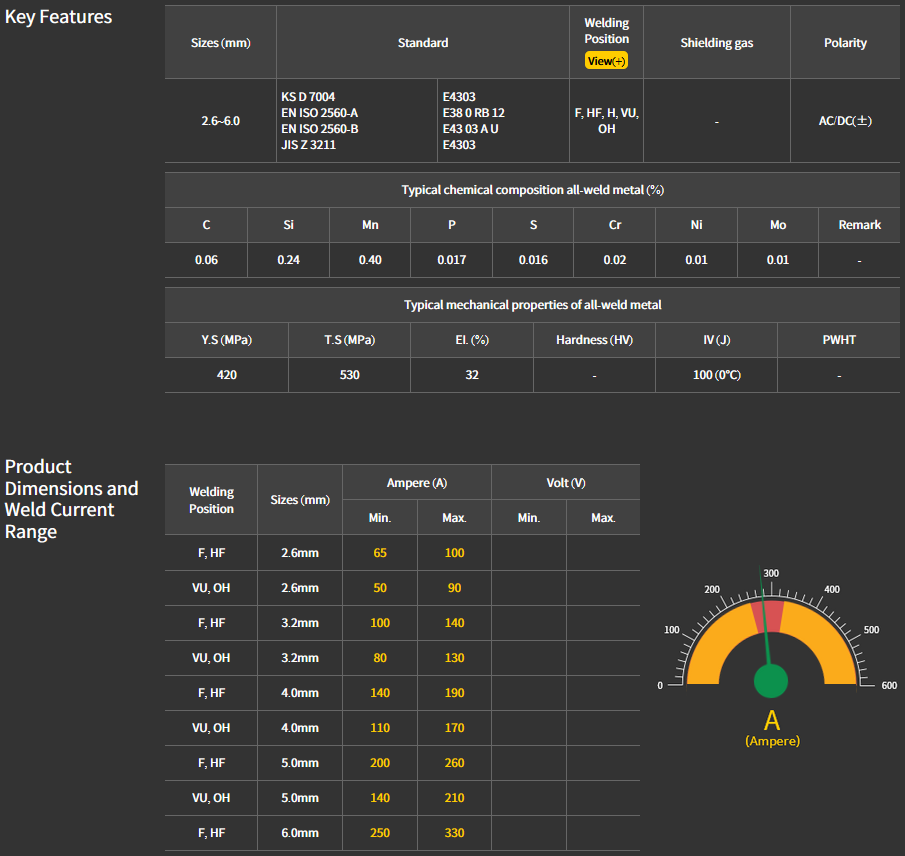This screenshot has height=856, width=905.
Task: Select the AC/DC(±) polarity cell
Action: coord(845,121)
